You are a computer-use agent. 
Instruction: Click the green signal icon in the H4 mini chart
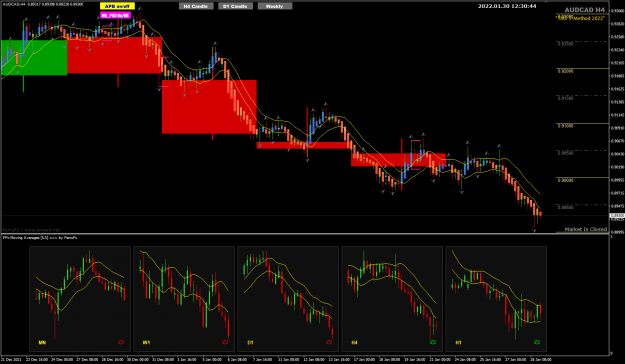click(x=433, y=342)
